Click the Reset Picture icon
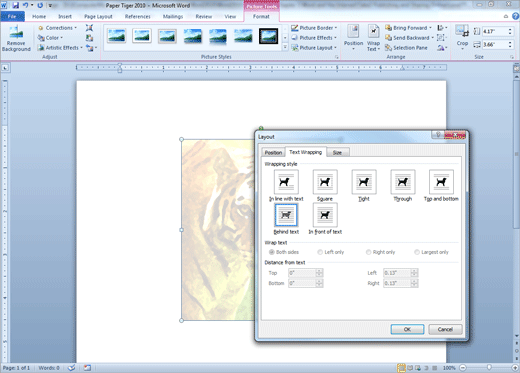Viewport: 520px width, 373px height. [x=91, y=48]
